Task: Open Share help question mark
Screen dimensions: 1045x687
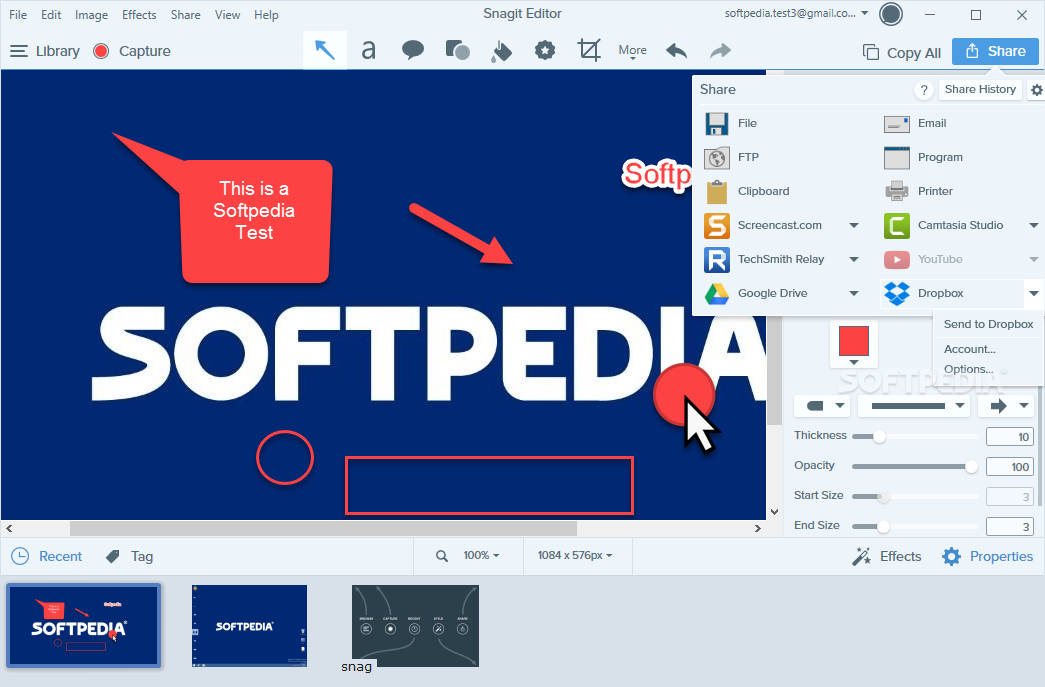Action: point(924,90)
